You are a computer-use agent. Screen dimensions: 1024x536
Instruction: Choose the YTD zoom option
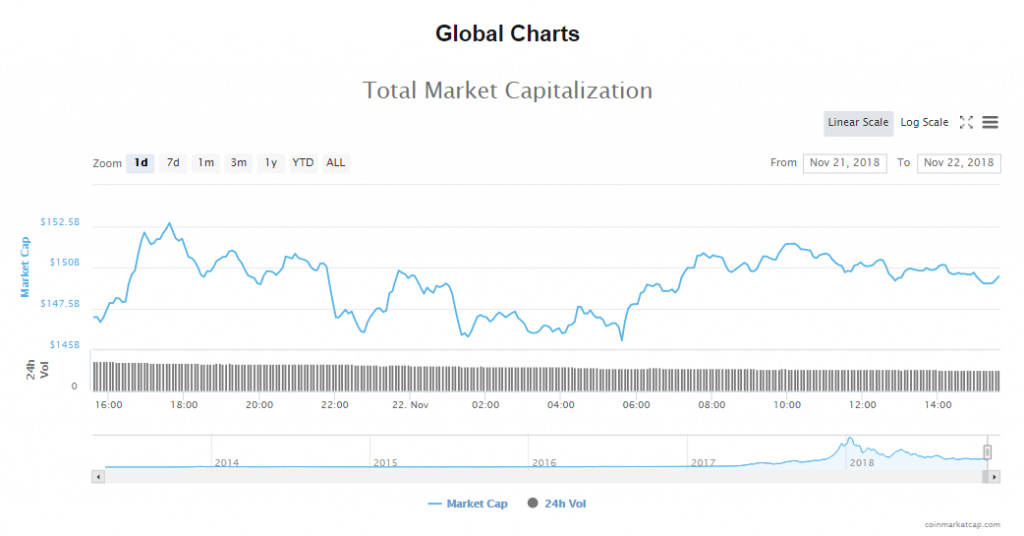[x=303, y=163]
